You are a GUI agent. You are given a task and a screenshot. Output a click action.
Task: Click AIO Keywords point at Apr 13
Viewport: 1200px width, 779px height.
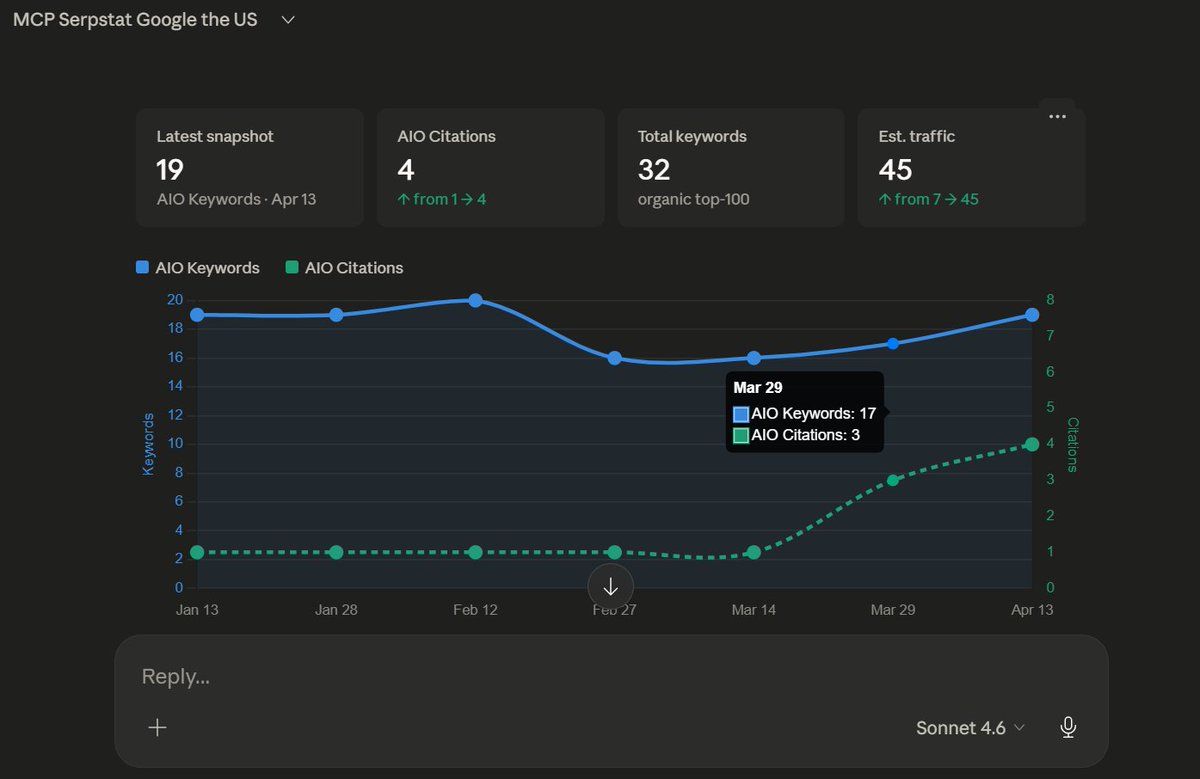tap(1032, 315)
